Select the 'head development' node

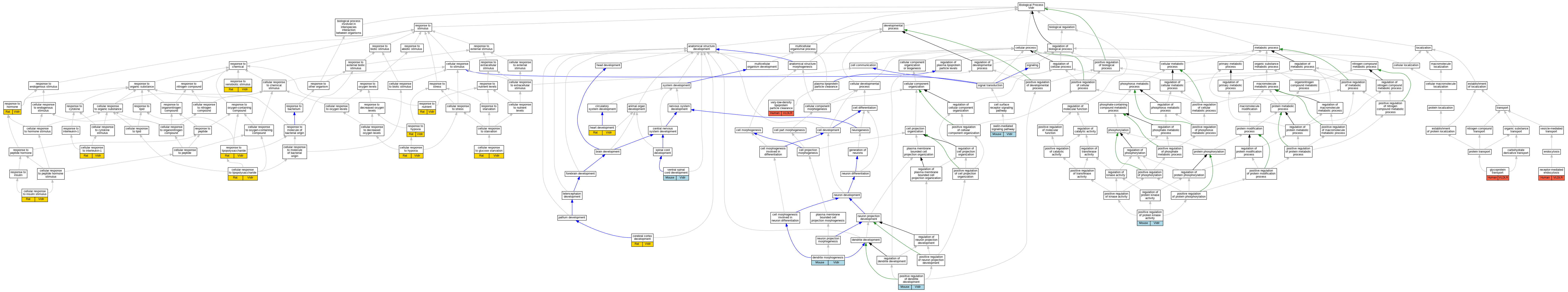(x=608, y=65)
